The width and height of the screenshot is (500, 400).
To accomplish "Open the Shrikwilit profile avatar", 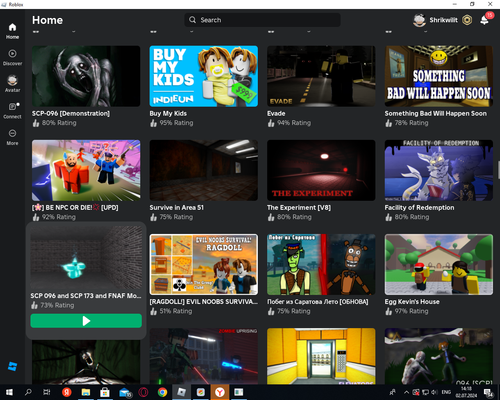I will [419, 20].
